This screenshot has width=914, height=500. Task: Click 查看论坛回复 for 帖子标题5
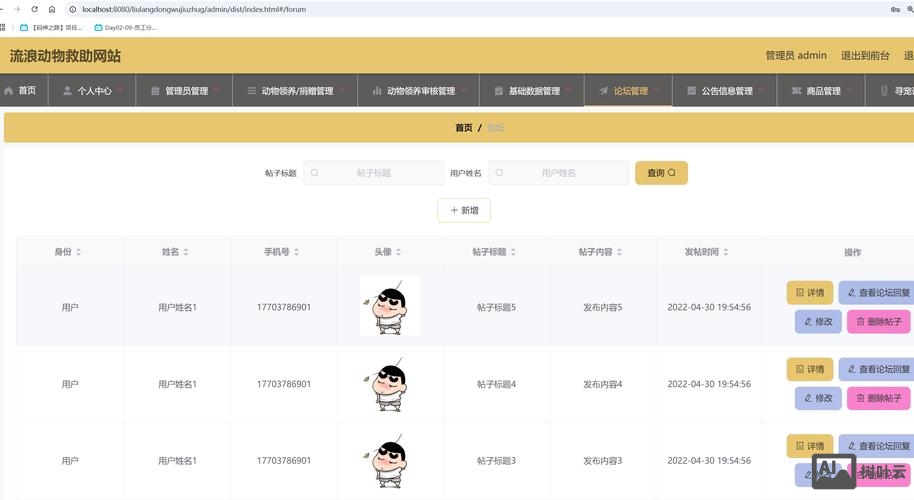(x=878, y=293)
